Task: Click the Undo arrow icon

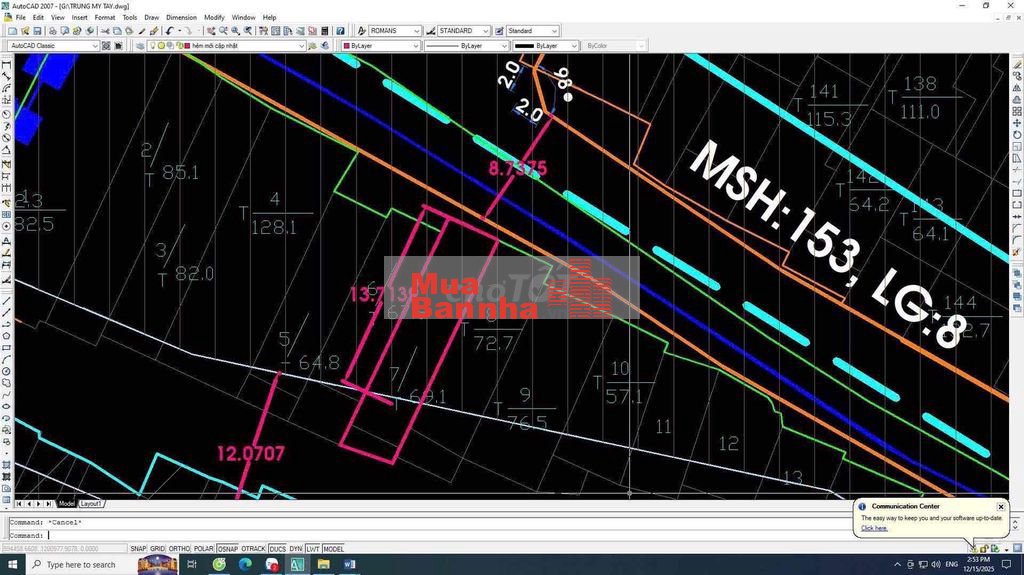Action: click(x=170, y=31)
